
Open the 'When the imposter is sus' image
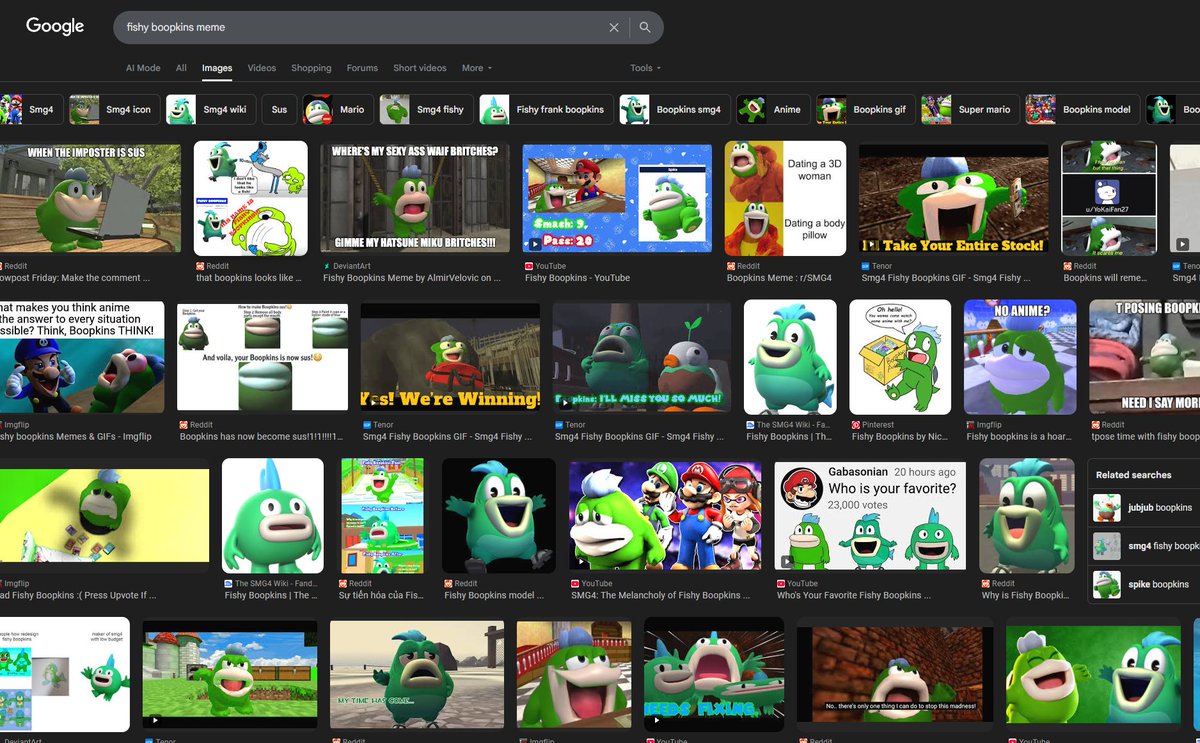pyautogui.click(x=90, y=198)
